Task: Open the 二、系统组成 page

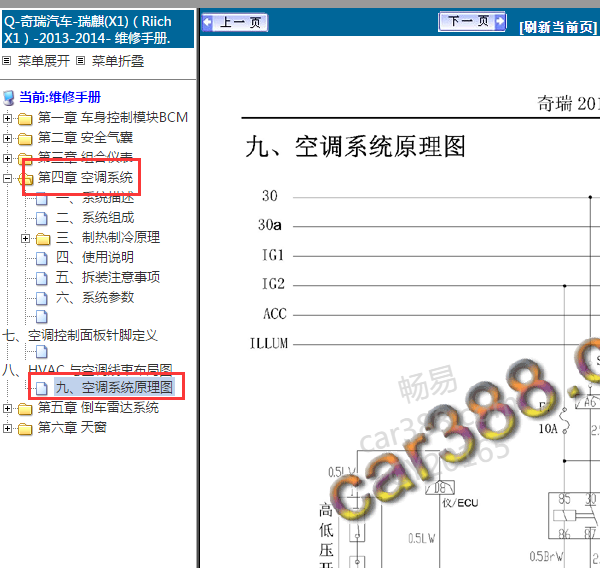Action: tap(95, 217)
